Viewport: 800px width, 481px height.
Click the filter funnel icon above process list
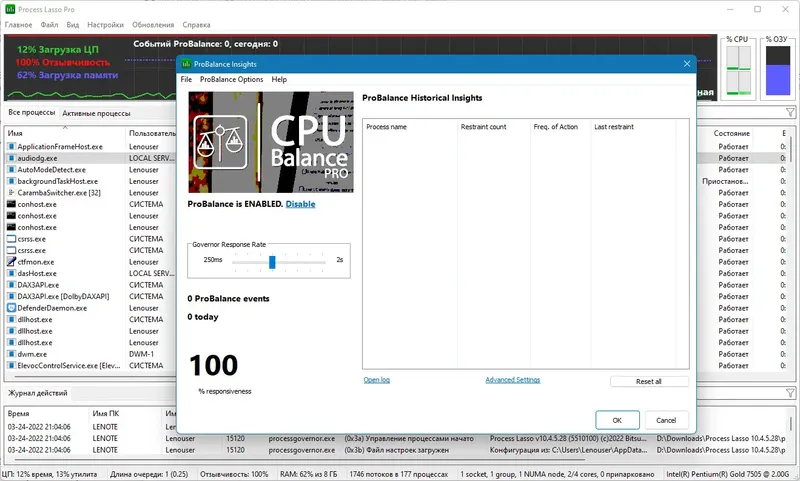click(790, 112)
